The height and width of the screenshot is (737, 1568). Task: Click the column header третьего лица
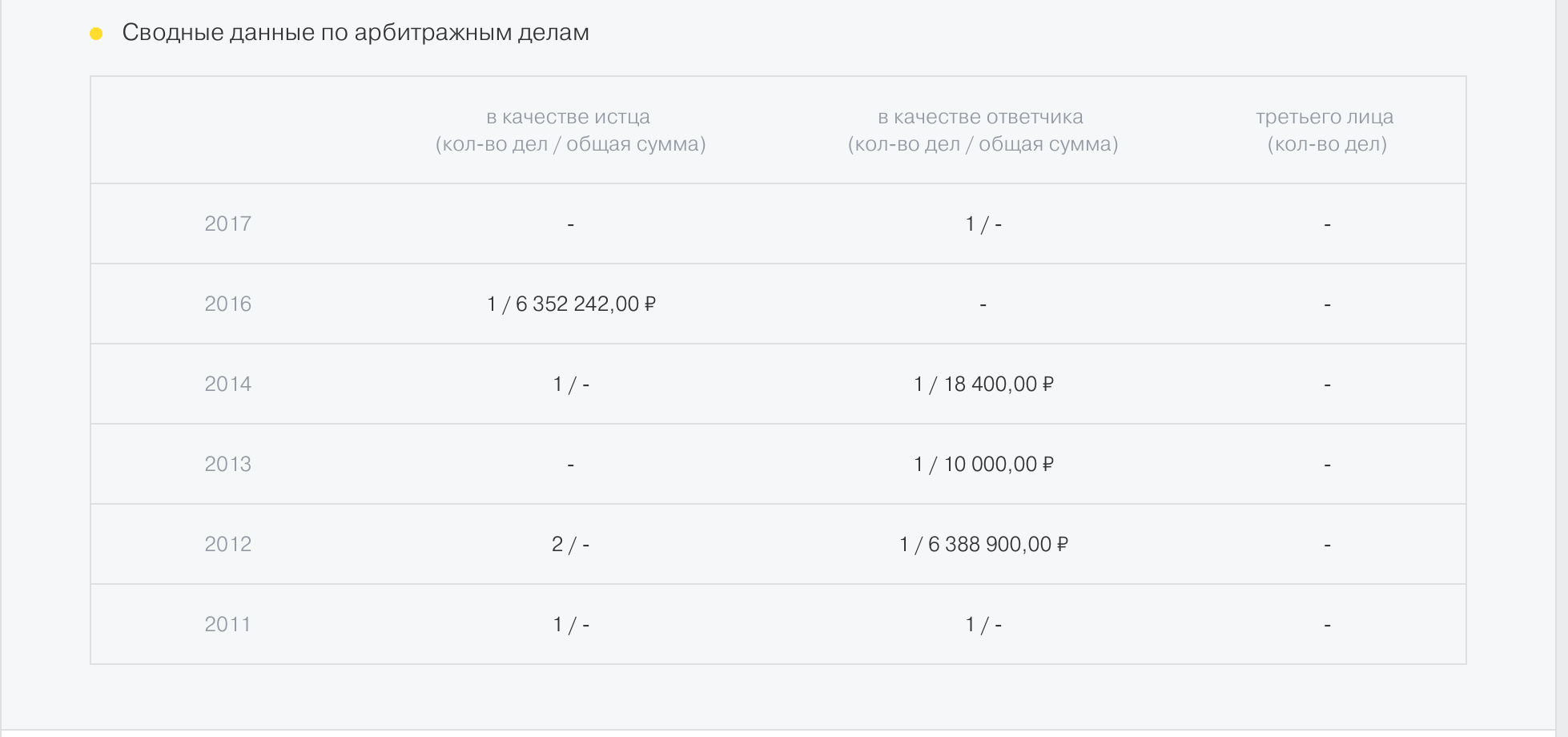(x=1326, y=130)
